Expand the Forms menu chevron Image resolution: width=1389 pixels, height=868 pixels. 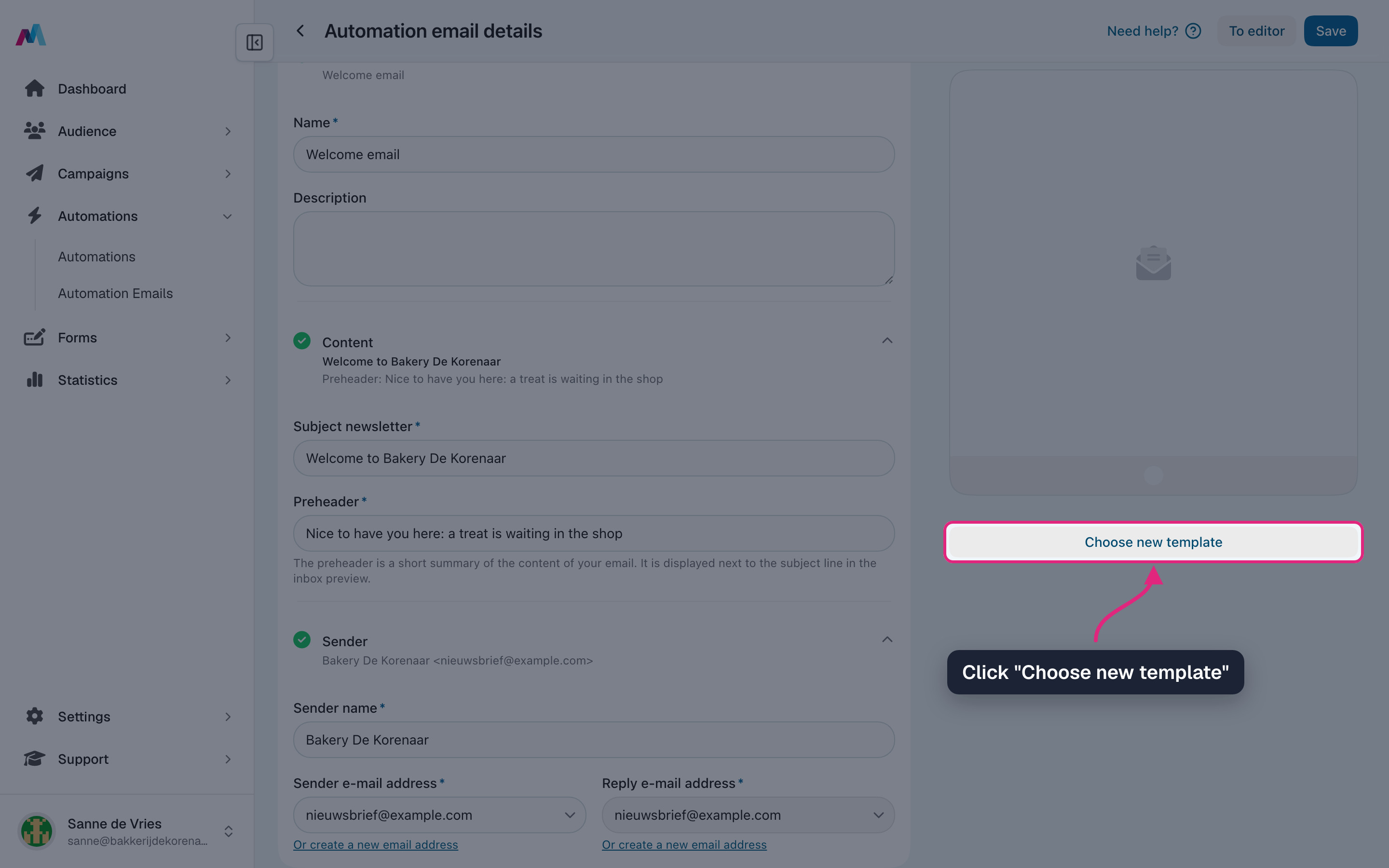pos(228,338)
